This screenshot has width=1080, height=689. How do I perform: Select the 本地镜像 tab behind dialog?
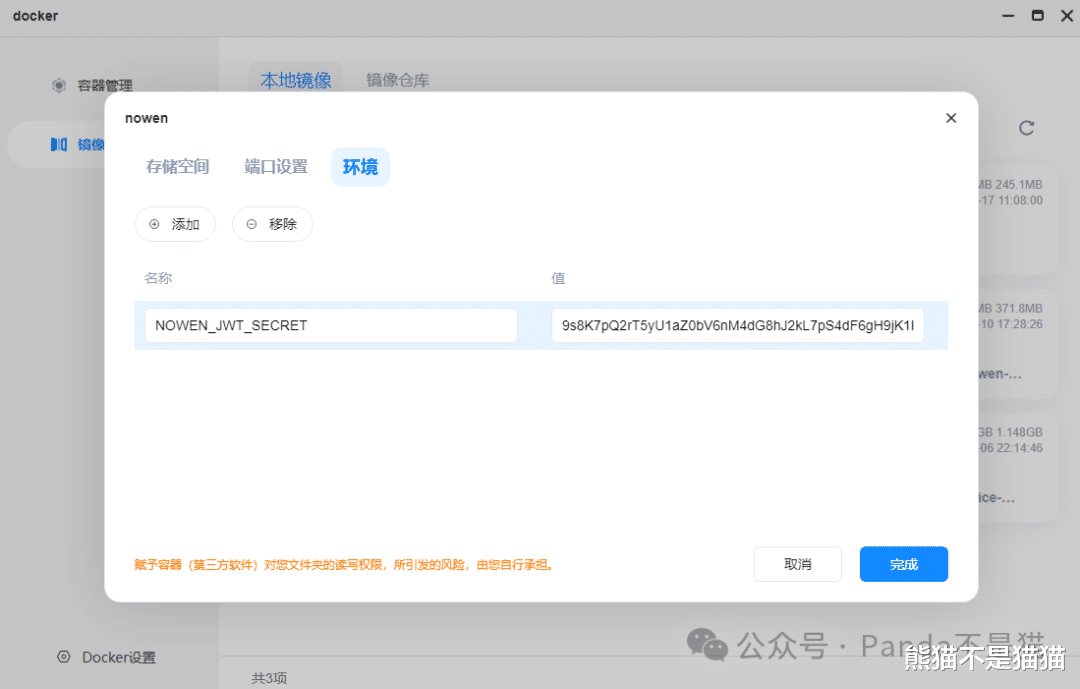(x=295, y=80)
